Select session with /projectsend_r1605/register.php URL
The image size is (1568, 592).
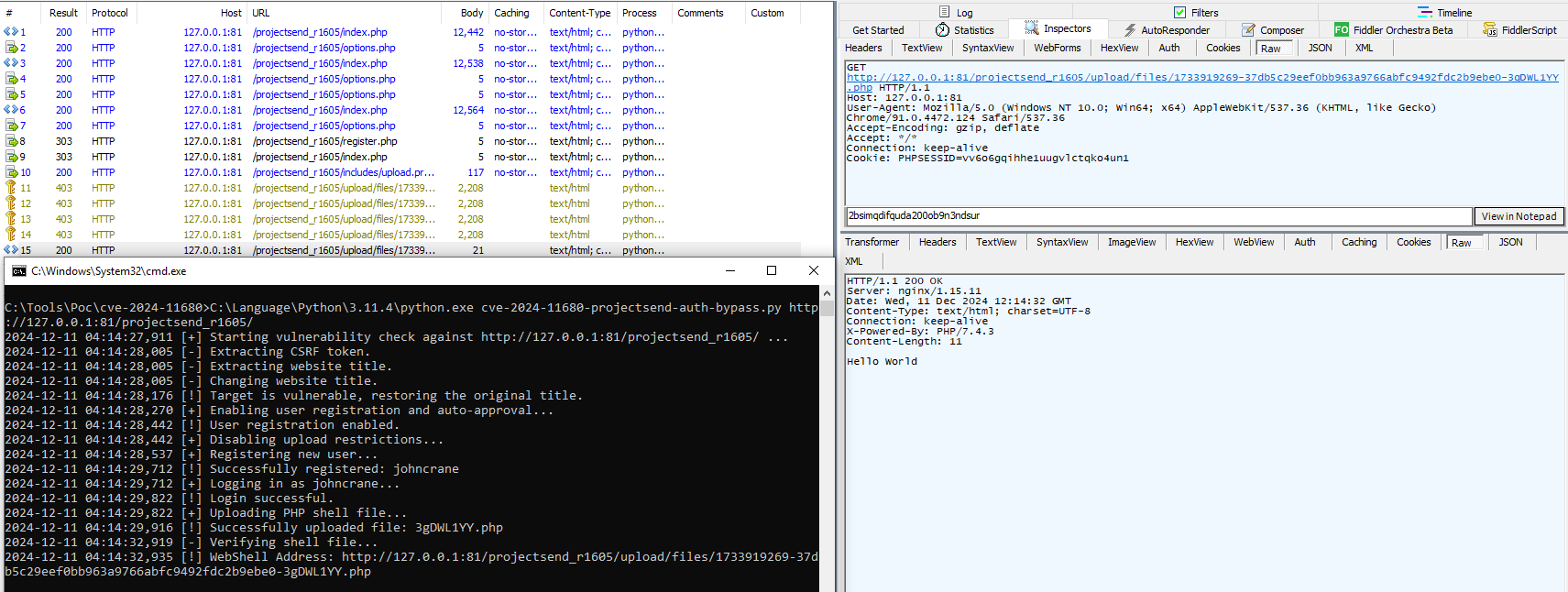click(325, 141)
